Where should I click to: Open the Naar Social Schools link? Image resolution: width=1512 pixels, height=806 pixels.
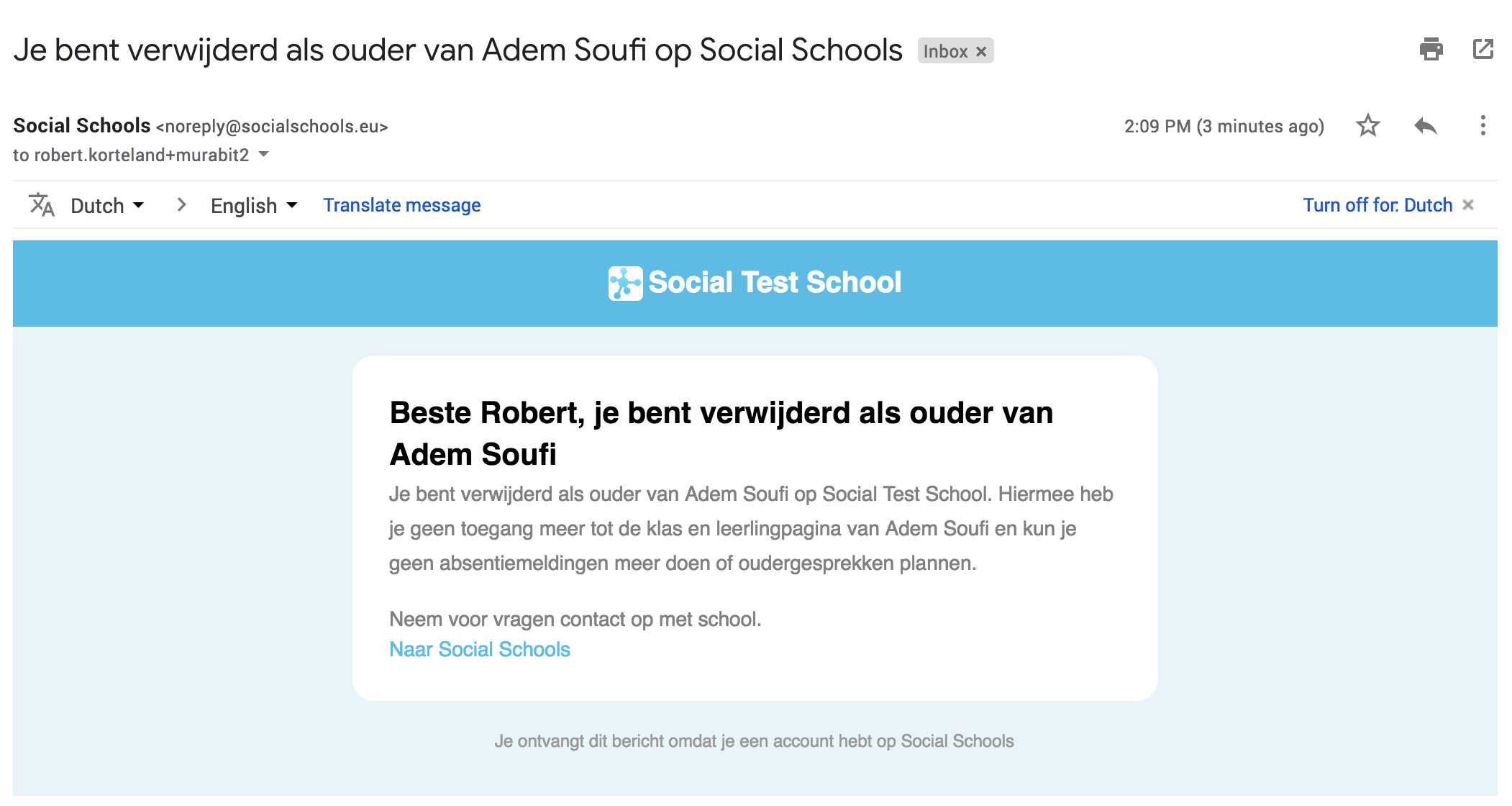(x=479, y=649)
